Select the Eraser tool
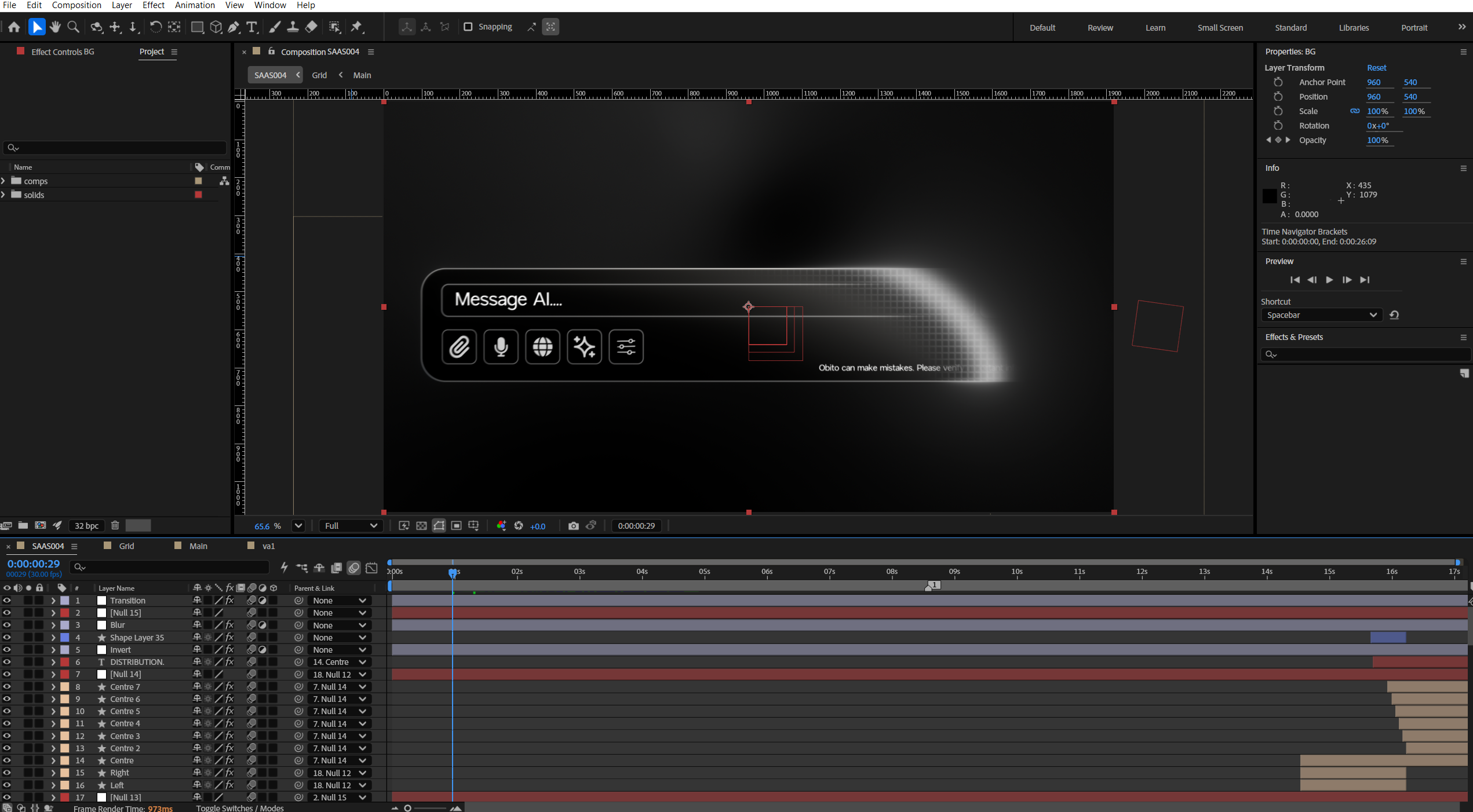This screenshot has height=812, width=1473. [x=311, y=27]
